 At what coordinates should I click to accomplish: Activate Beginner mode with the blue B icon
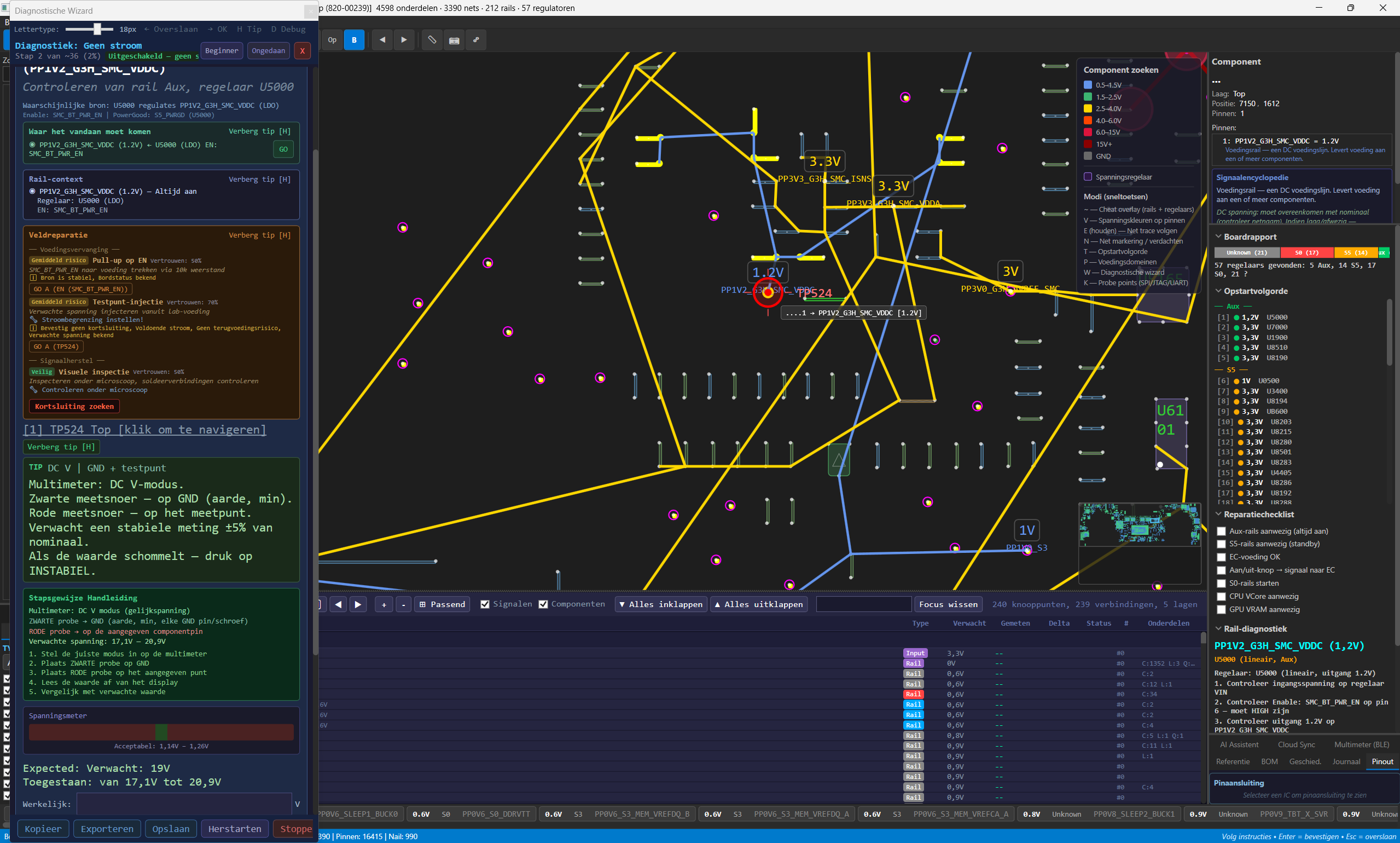coord(355,40)
